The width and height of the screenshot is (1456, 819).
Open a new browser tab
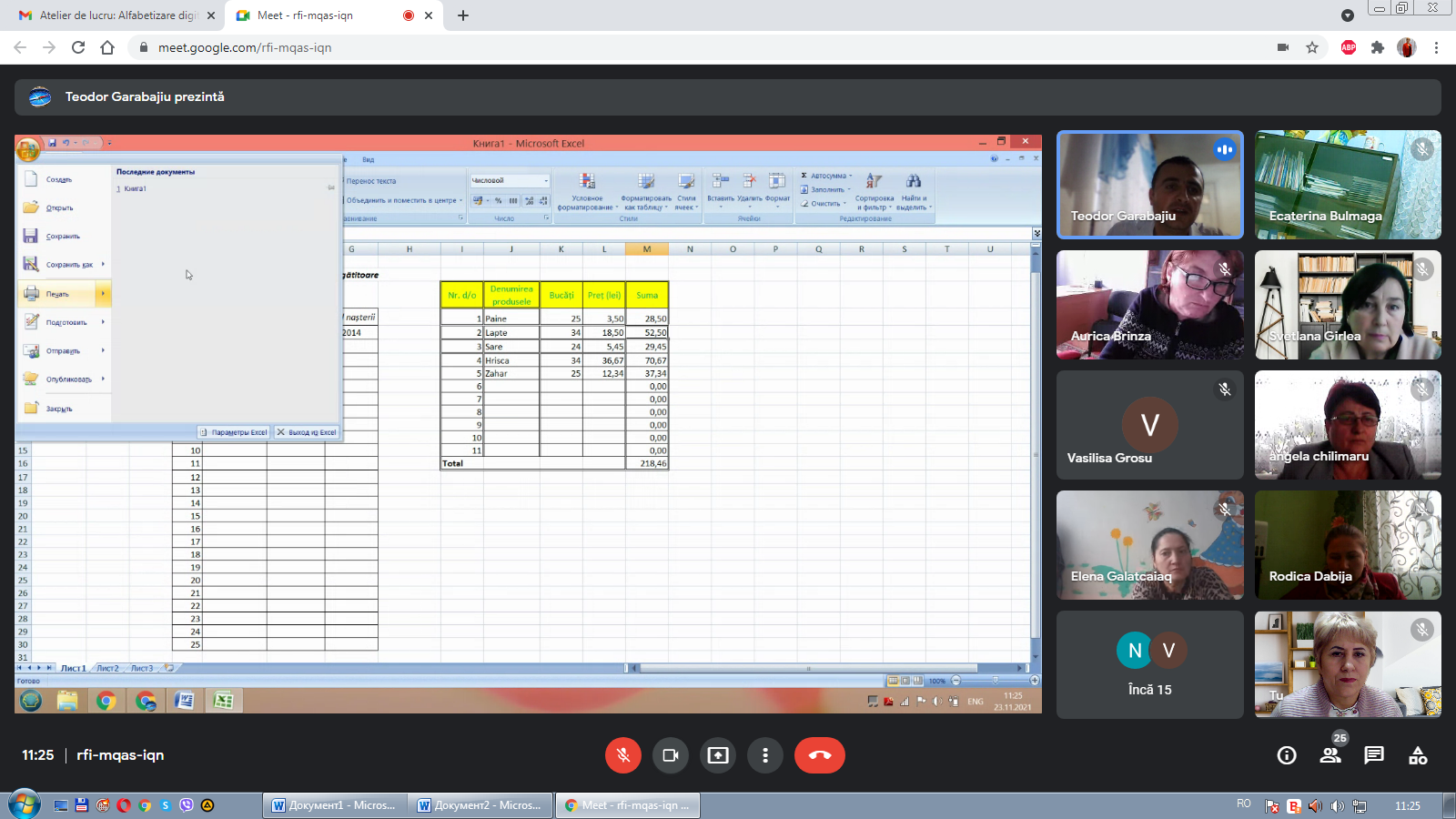pyautogui.click(x=463, y=15)
